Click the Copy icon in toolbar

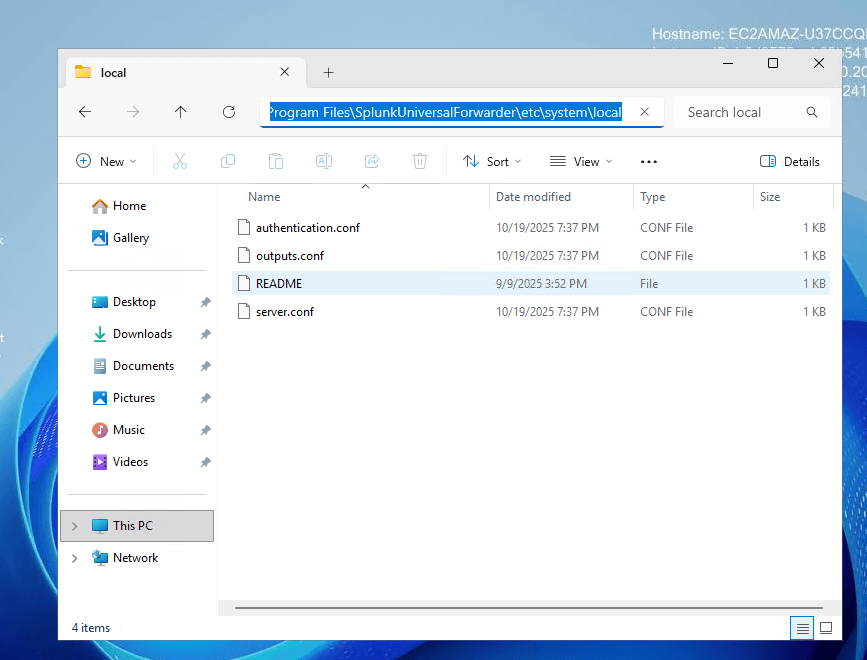(x=228, y=161)
